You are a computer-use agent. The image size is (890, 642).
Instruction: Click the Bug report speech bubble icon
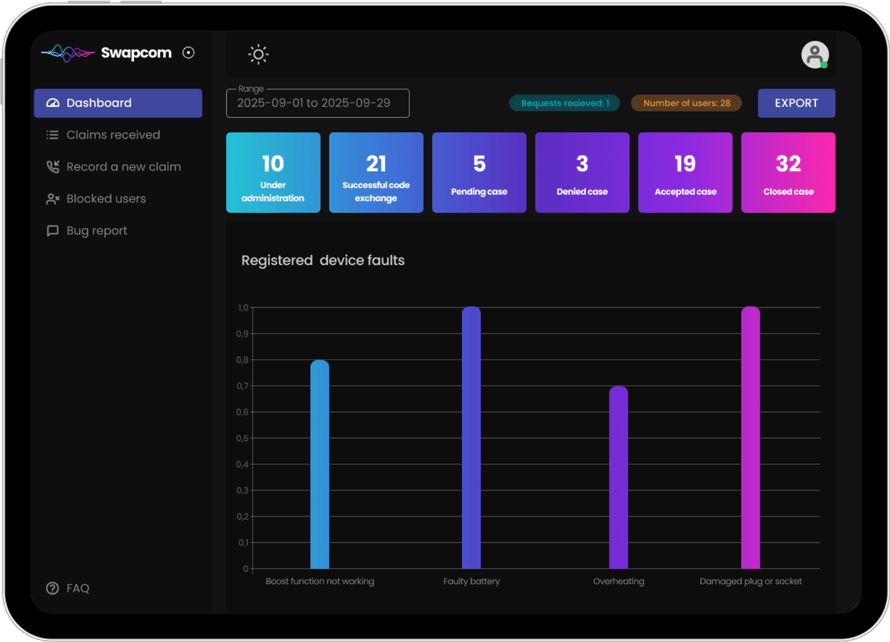[x=53, y=231]
